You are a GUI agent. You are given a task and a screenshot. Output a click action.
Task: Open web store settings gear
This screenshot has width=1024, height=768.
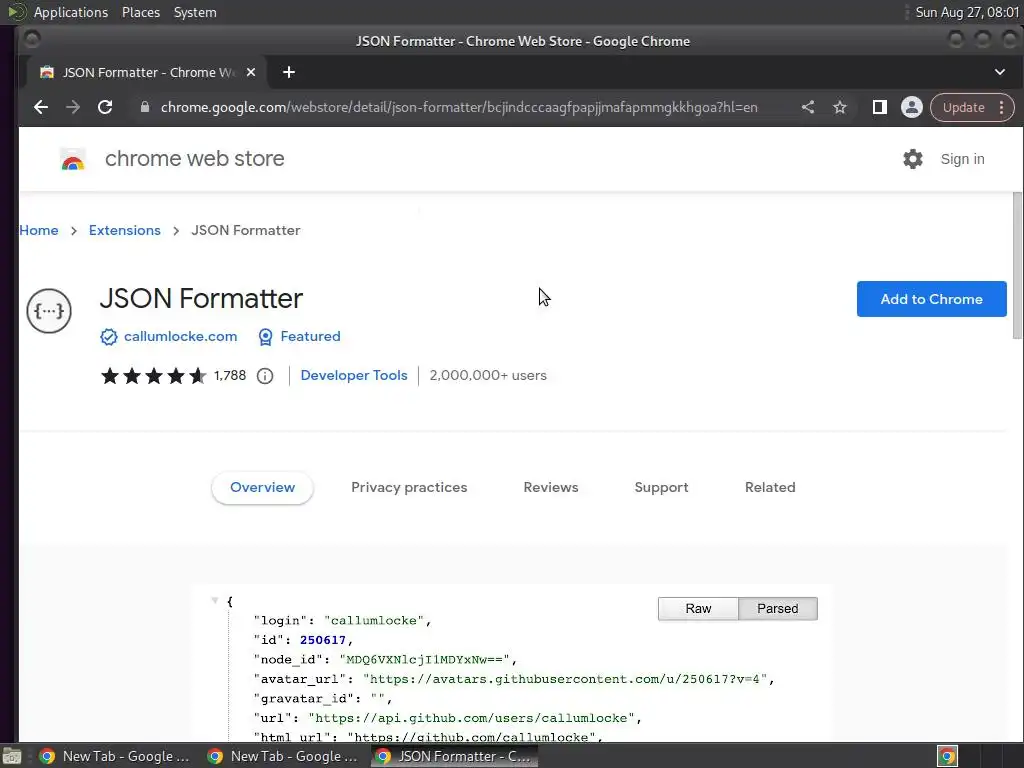tap(912, 159)
